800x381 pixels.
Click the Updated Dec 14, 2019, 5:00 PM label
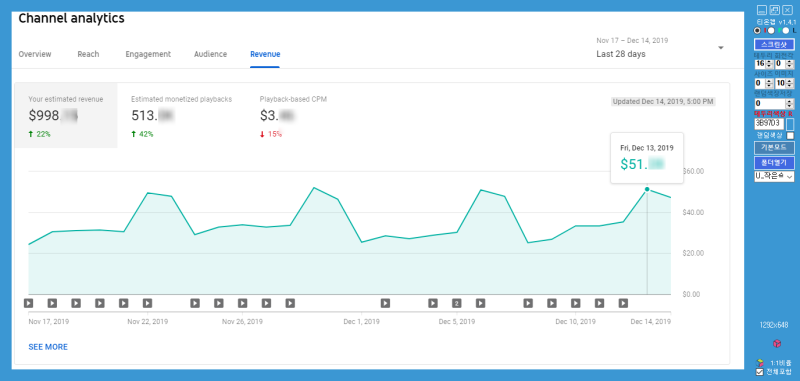pos(663,101)
